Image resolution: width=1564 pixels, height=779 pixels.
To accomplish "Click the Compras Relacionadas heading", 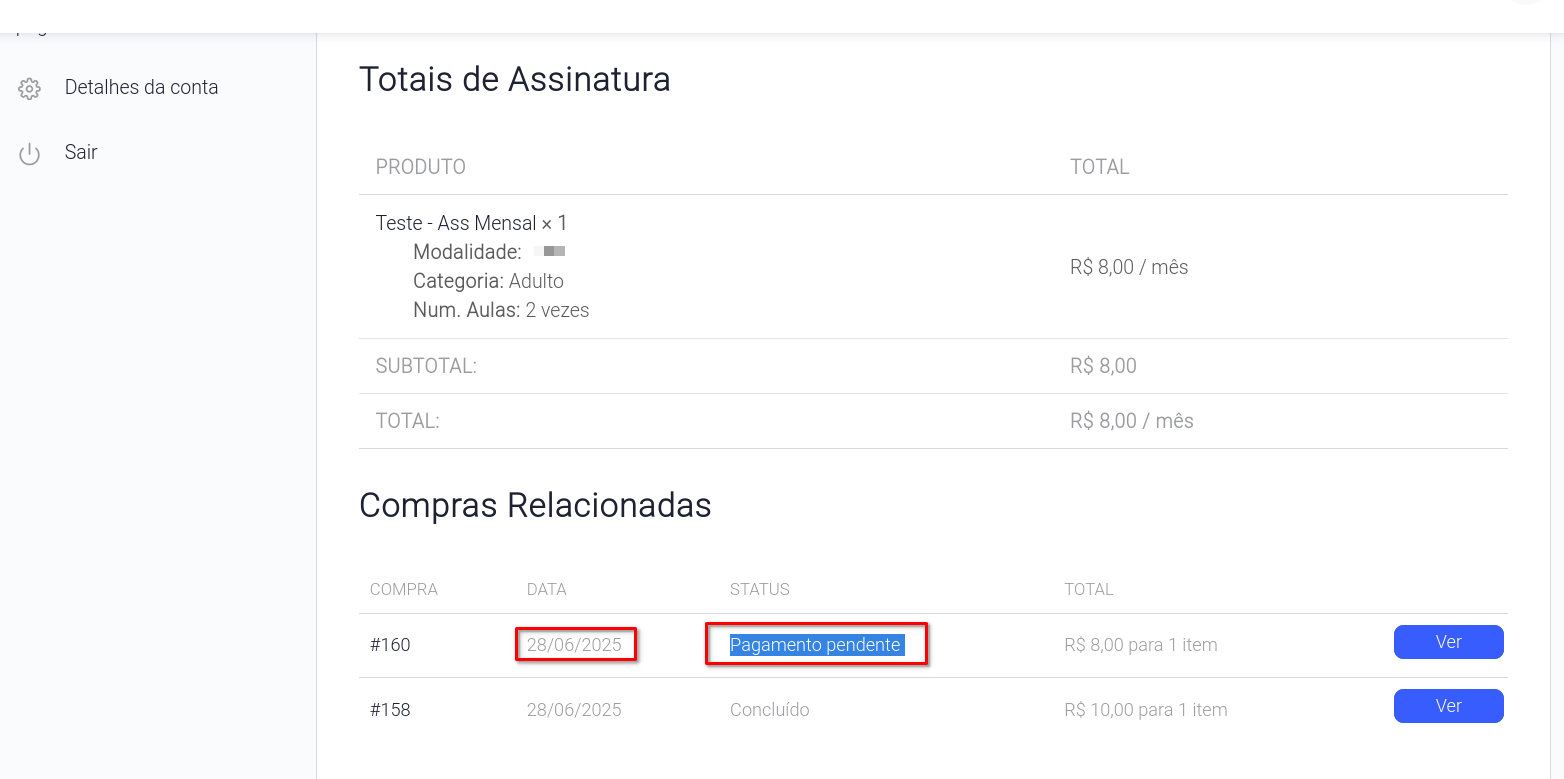I will pos(535,505).
